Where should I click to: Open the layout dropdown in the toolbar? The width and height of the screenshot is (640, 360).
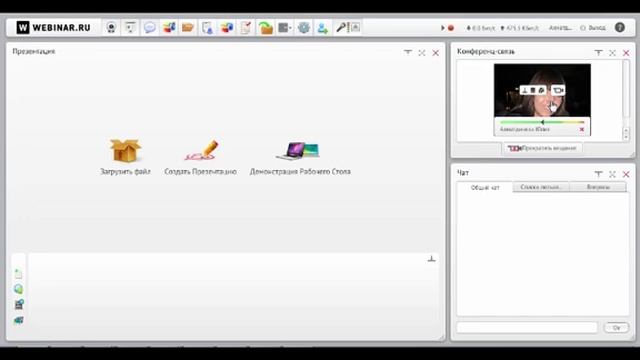284,28
